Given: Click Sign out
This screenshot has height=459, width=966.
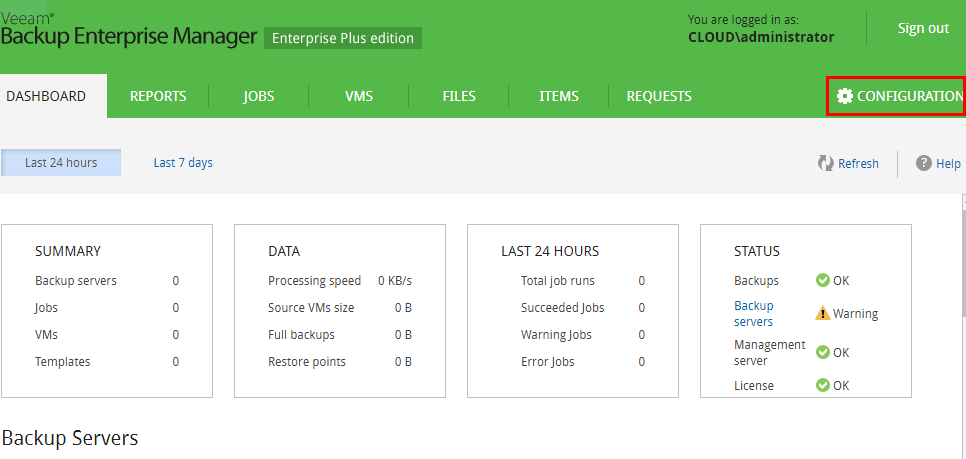Looking at the screenshot, I should point(923,28).
